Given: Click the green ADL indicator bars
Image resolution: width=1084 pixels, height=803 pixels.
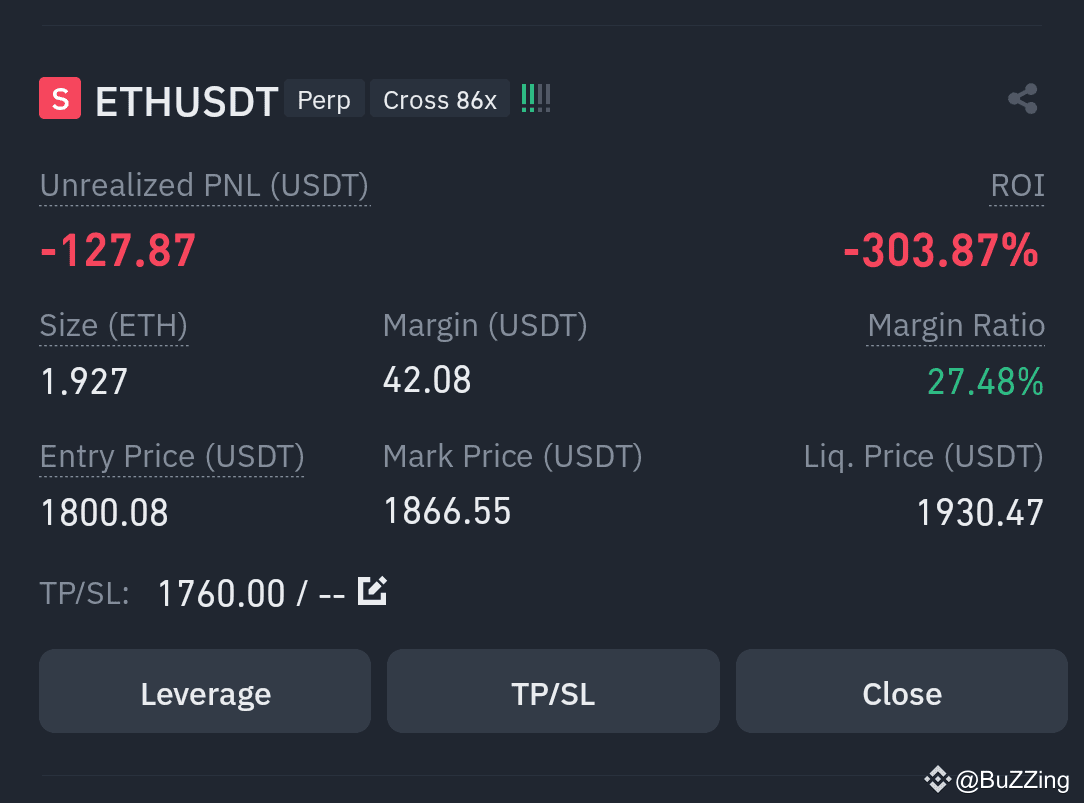Looking at the screenshot, I should pyautogui.click(x=536, y=98).
